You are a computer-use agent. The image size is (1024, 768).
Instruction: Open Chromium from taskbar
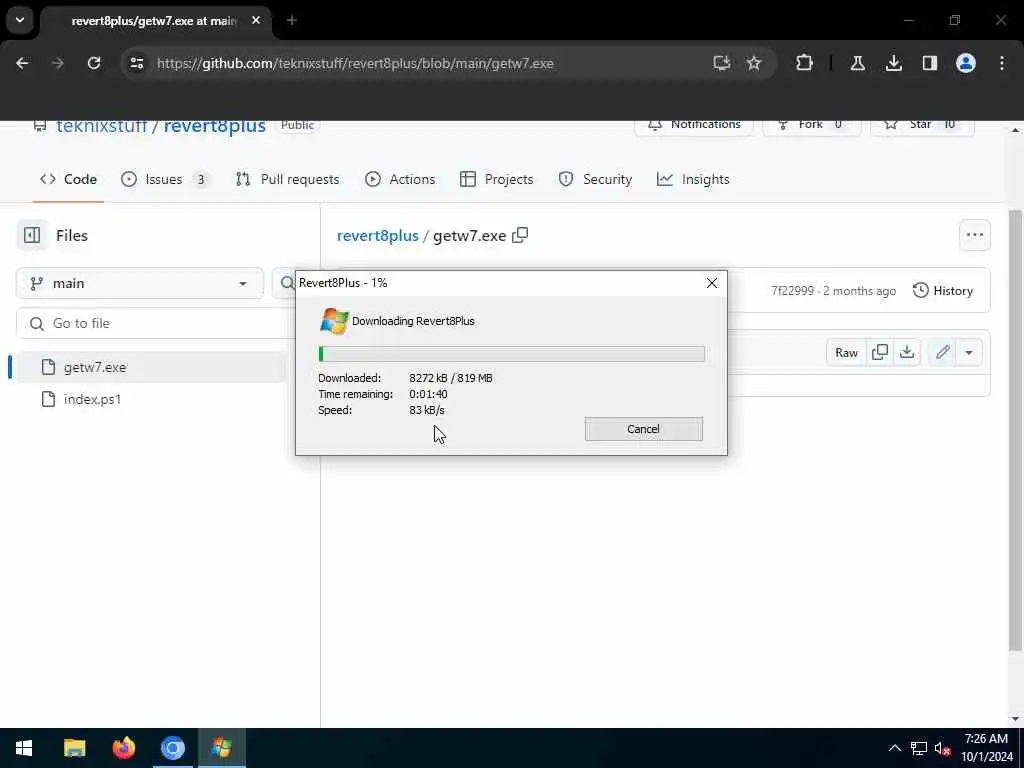[173, 748]
